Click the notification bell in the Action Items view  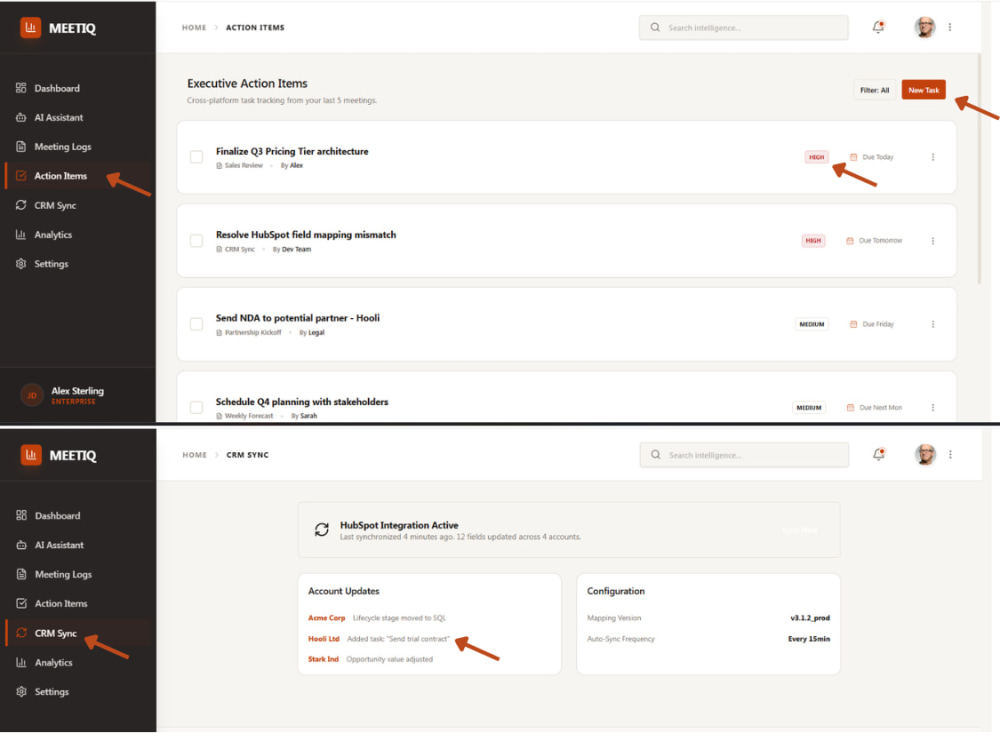(x=878, y=27)
